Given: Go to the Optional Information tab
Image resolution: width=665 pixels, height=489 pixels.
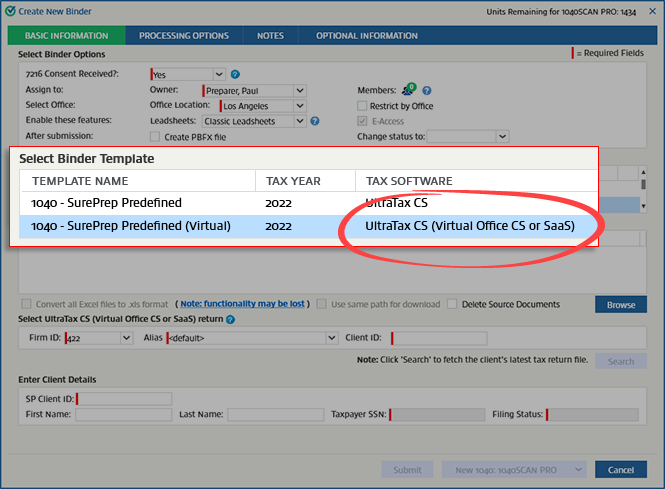Looking at the screenshot, I should (x=366, y=36).
